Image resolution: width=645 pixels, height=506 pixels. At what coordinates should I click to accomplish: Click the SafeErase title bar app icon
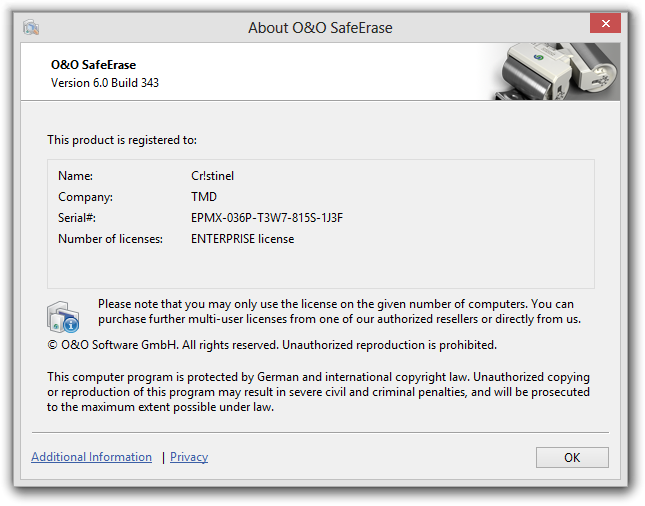pos(31,28)
